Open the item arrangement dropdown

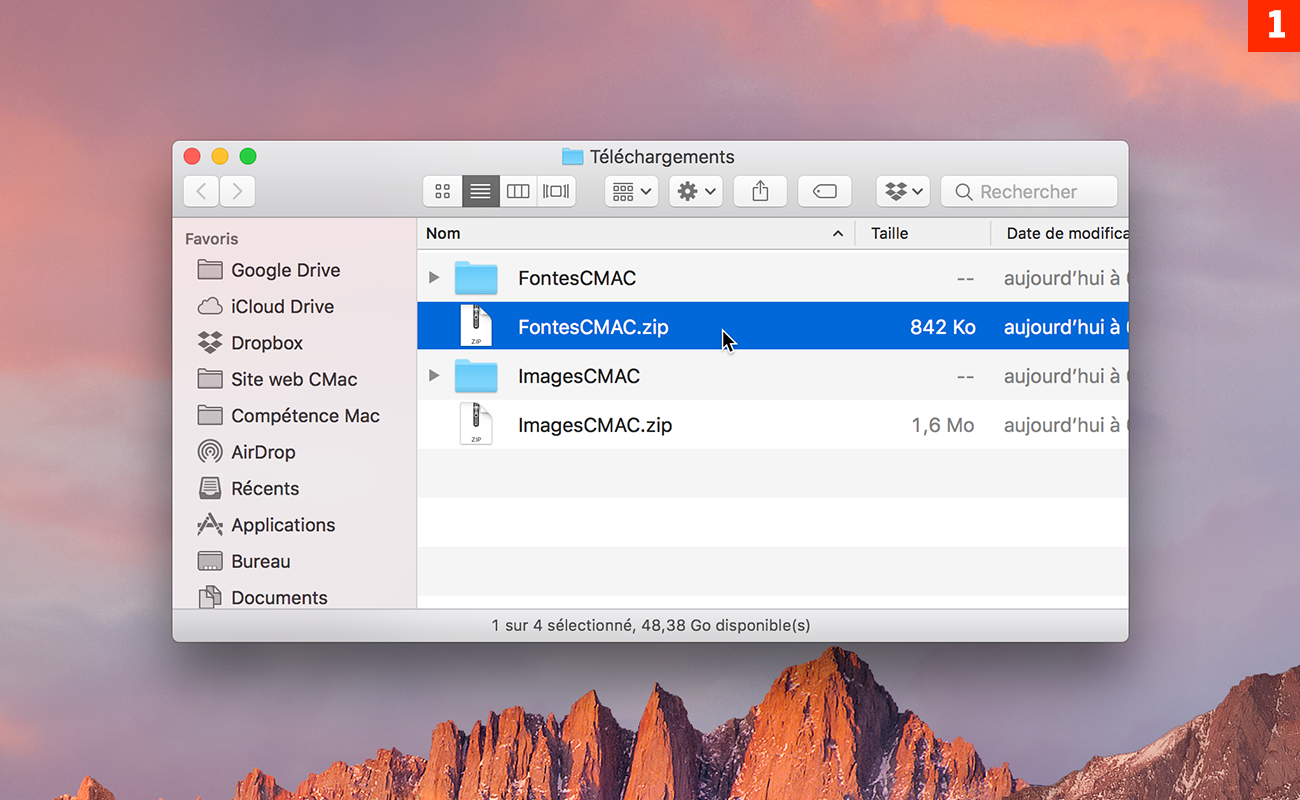coord(631,191)
